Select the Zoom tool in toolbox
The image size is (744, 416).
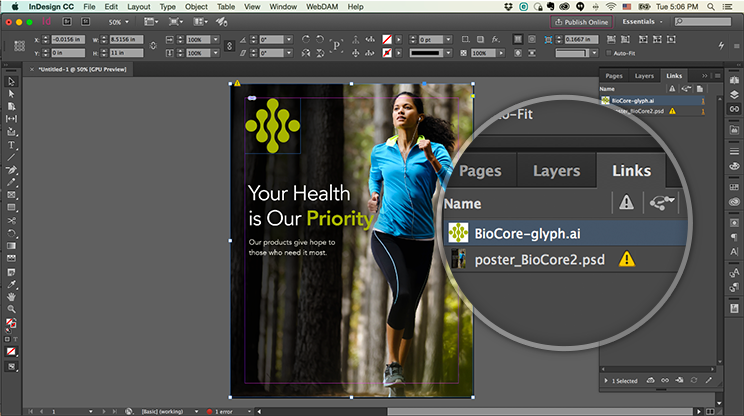click(x=11, y=309)
